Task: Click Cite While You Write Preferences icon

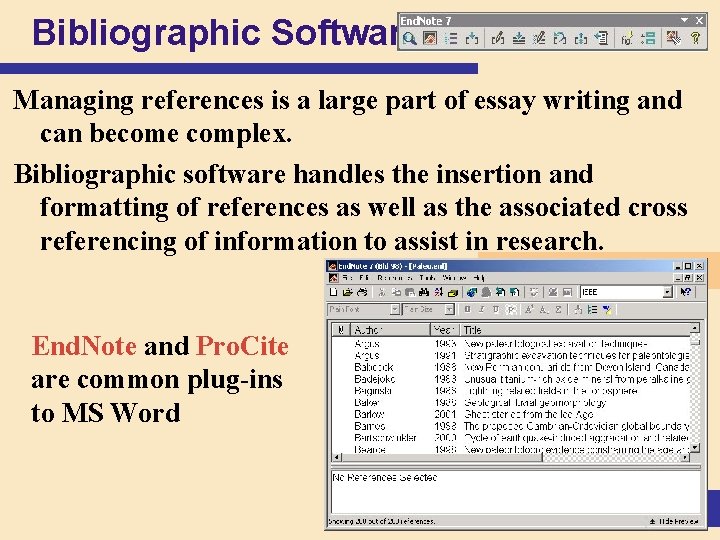Action: (x=674, y=39)
